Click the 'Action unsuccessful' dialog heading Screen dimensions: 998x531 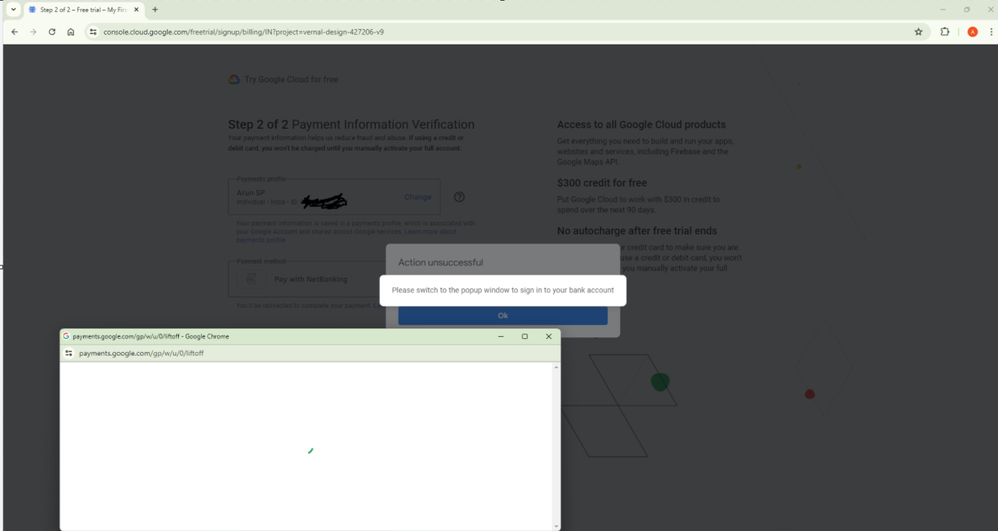pos(440,262)
